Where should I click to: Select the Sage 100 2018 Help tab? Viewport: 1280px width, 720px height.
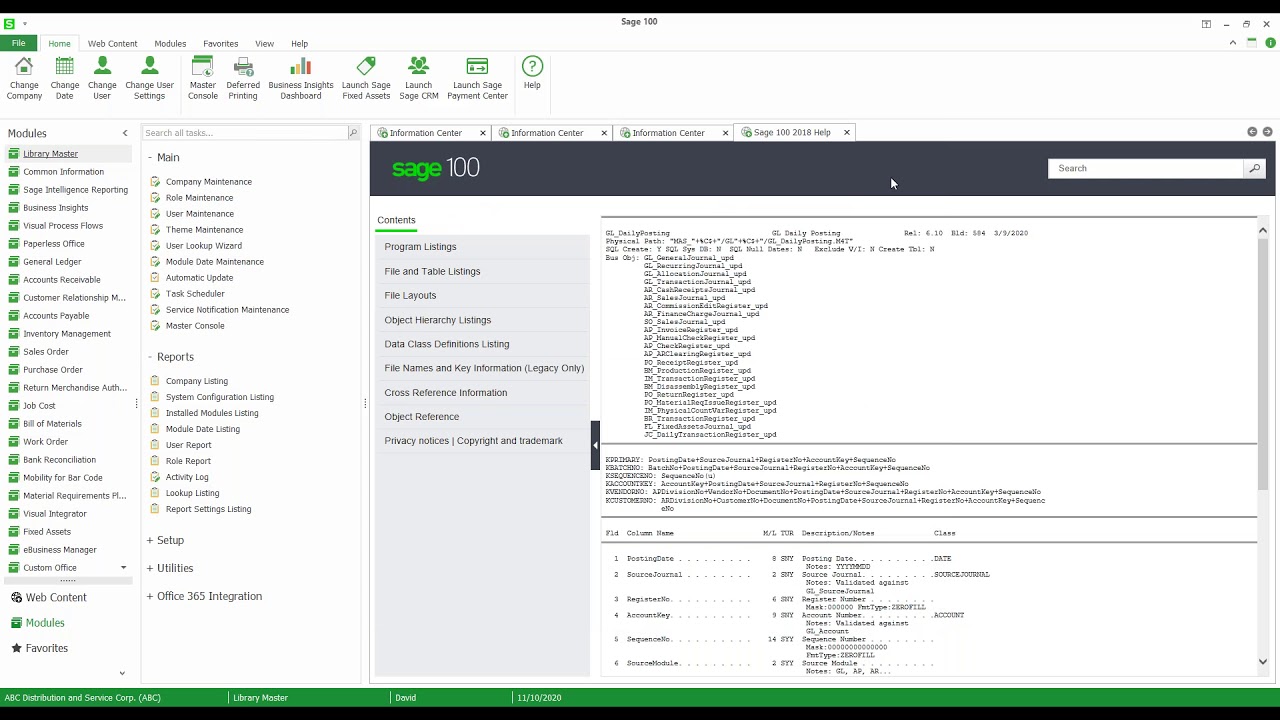(791, 132)
